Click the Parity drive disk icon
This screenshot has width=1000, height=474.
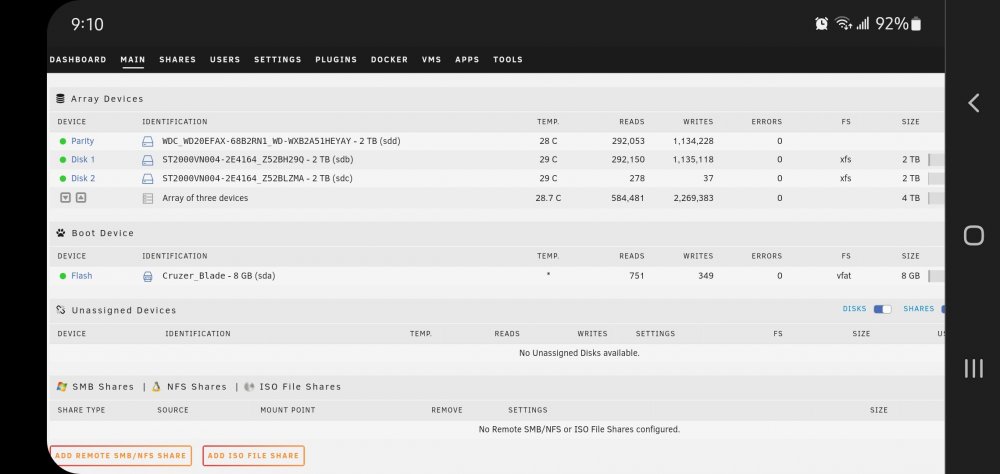click(x=147, y=141)
